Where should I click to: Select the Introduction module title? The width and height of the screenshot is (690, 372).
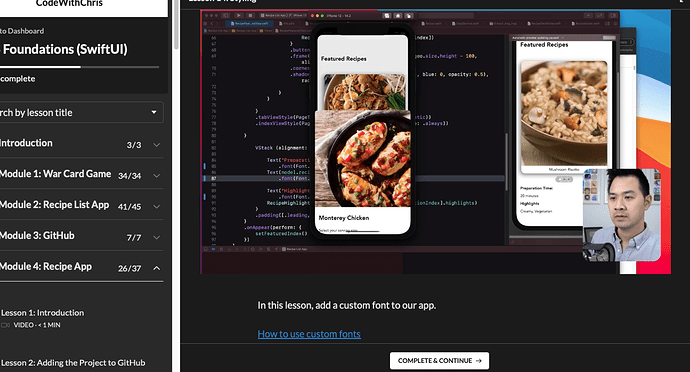click(26, 143)
